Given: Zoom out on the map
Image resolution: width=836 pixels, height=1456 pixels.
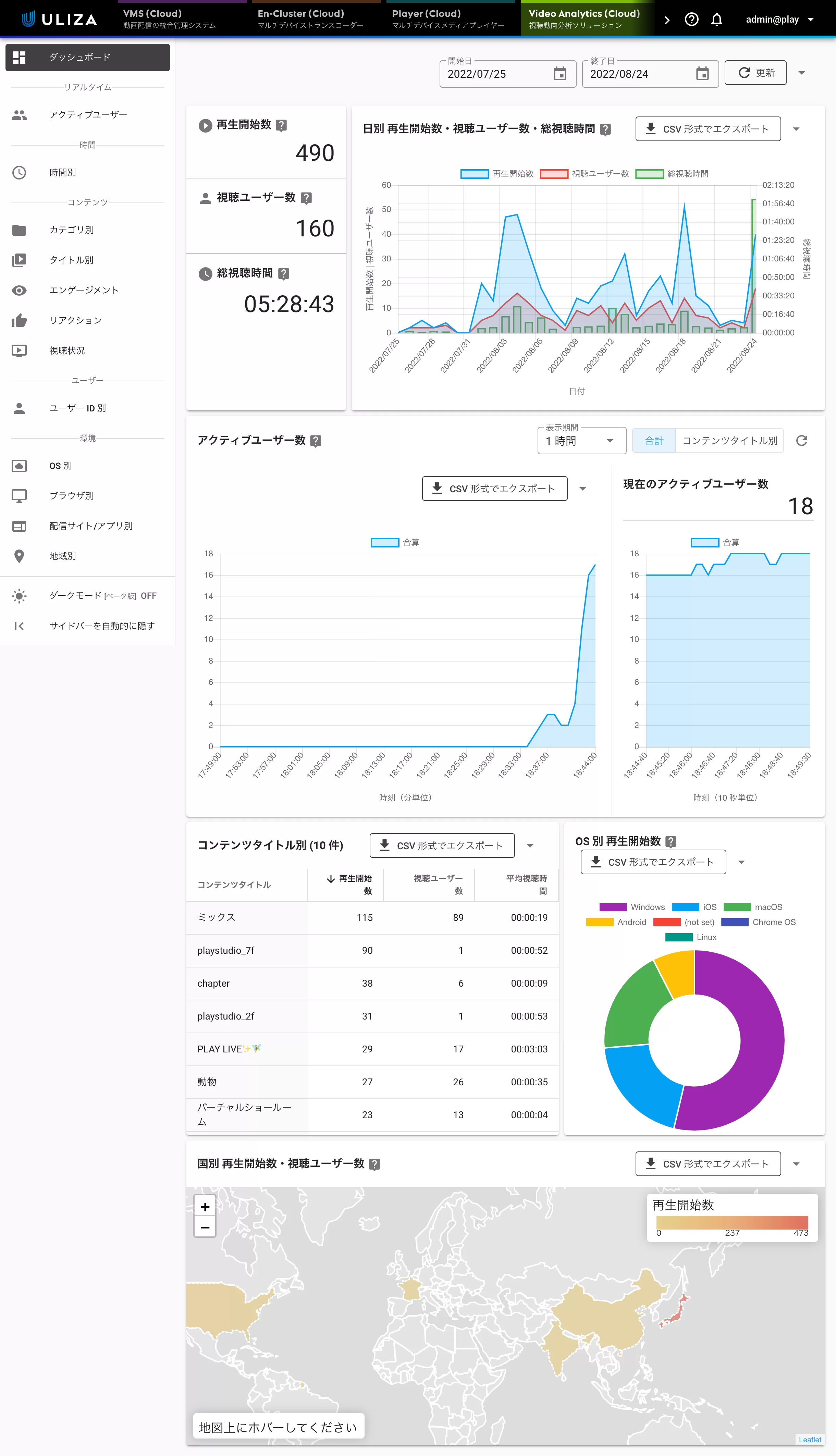Looking at the screenshot, I should [x=205, y=1227].
